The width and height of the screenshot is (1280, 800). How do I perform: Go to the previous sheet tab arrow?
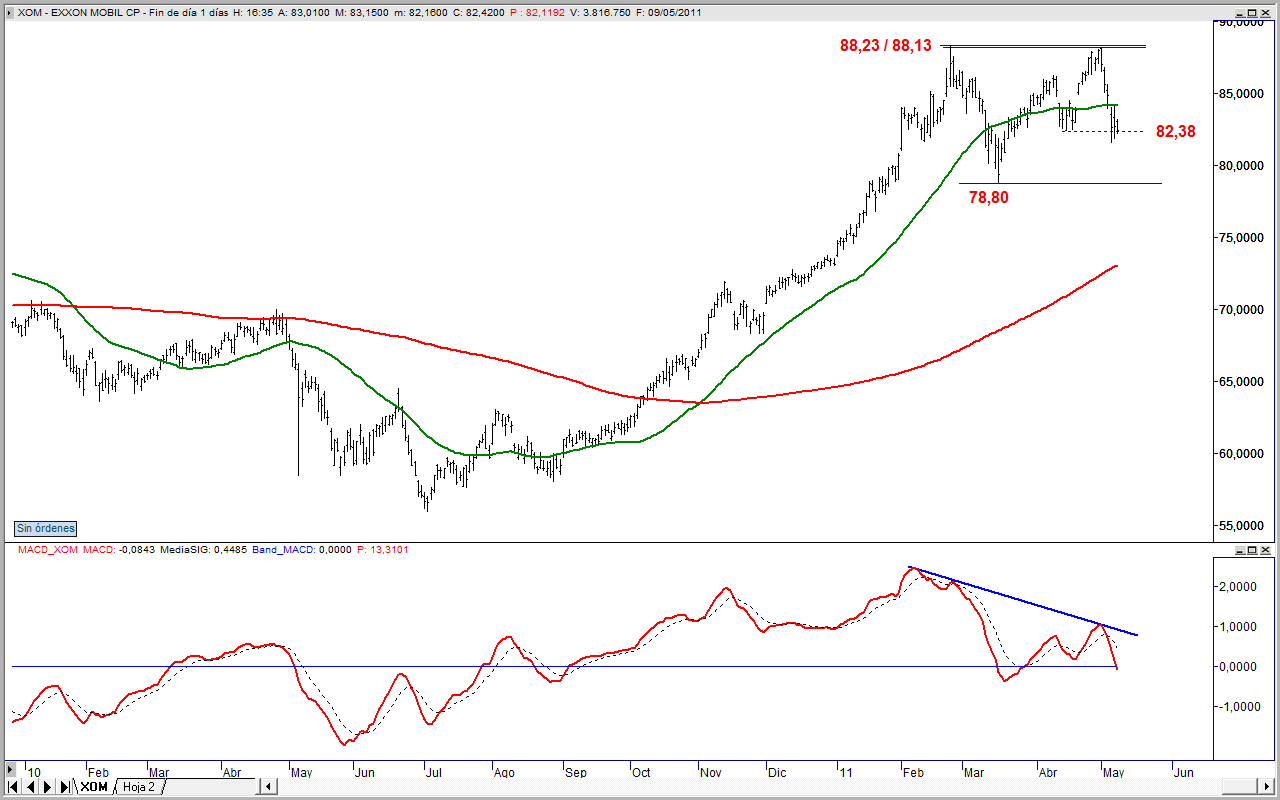point(30,787)
